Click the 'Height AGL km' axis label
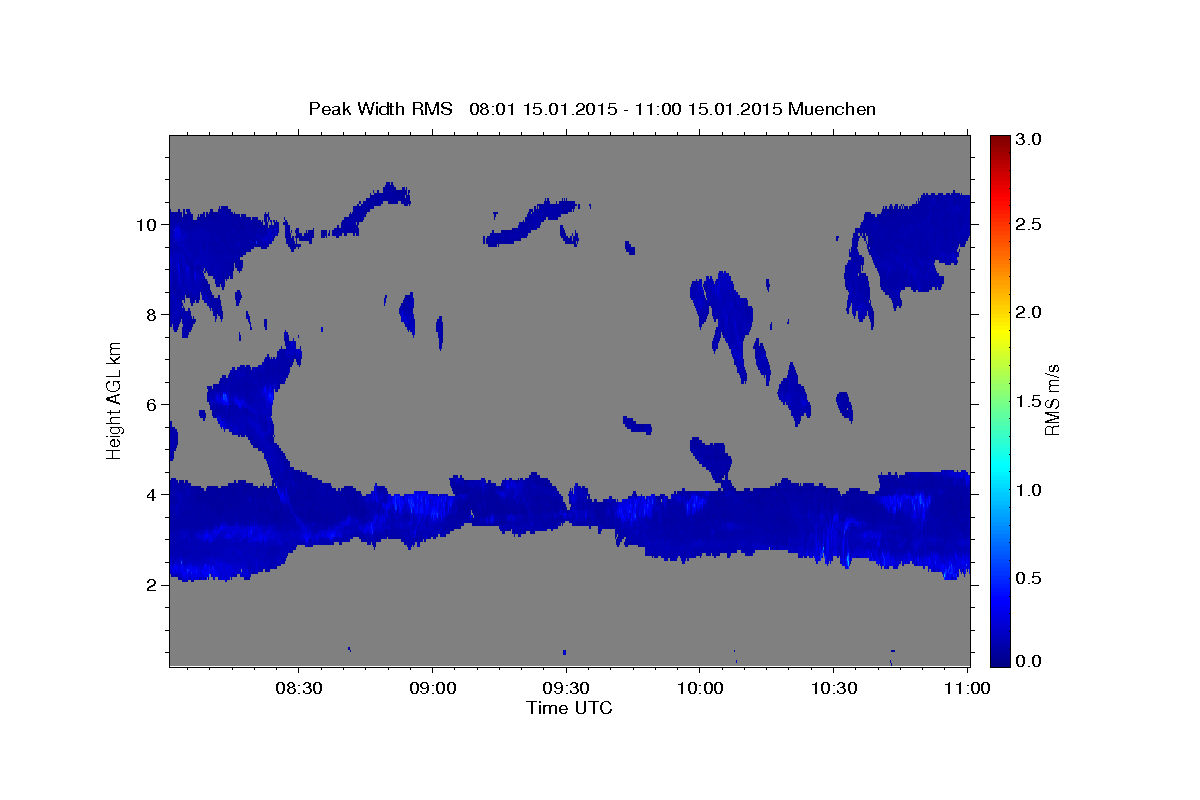The height and width of the screenshot is (800, 1200). coord(115,401)
